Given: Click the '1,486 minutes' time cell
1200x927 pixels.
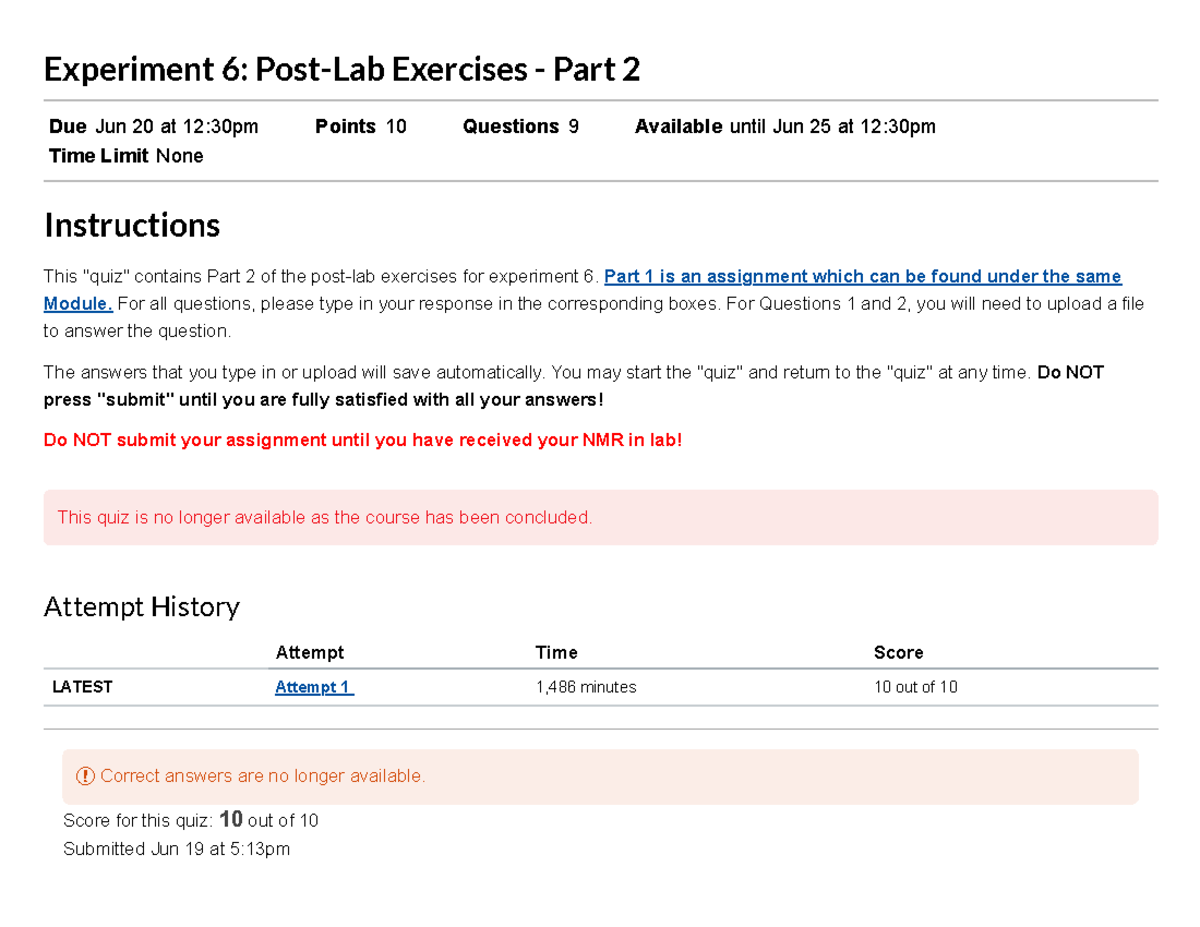Looking at the screenshot, I should tap(586, 687).
